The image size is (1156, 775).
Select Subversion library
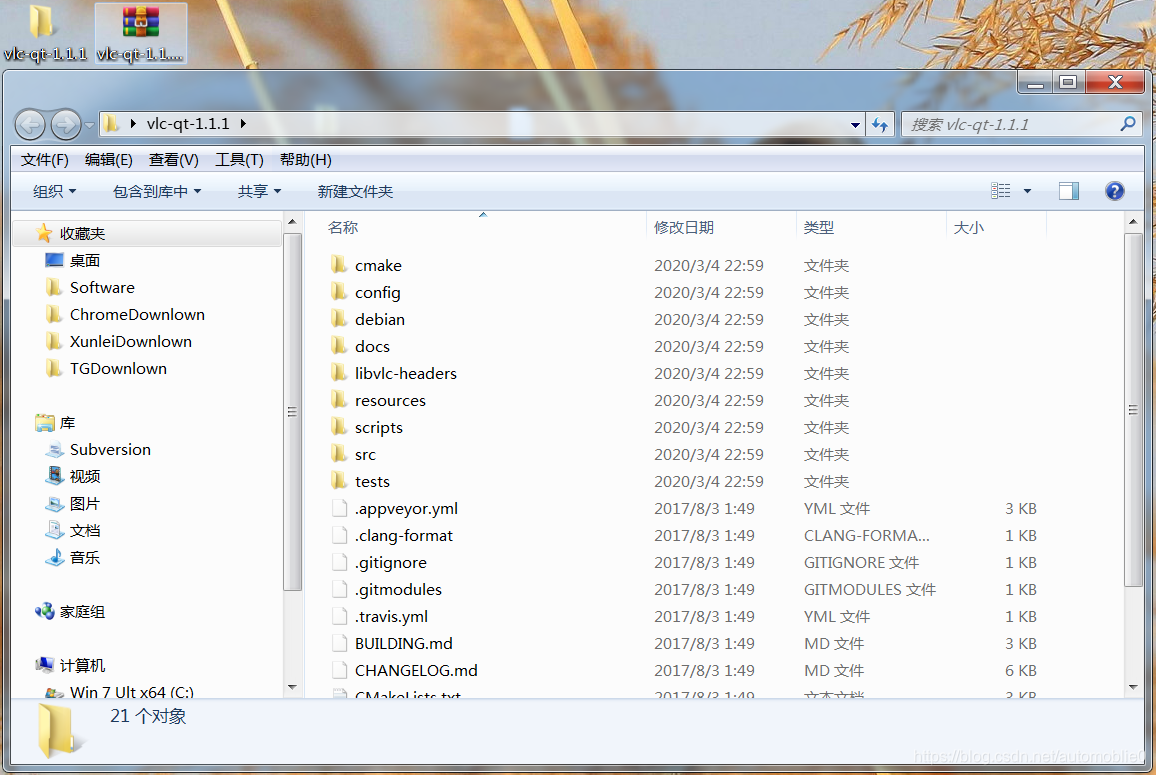(110, 450)
